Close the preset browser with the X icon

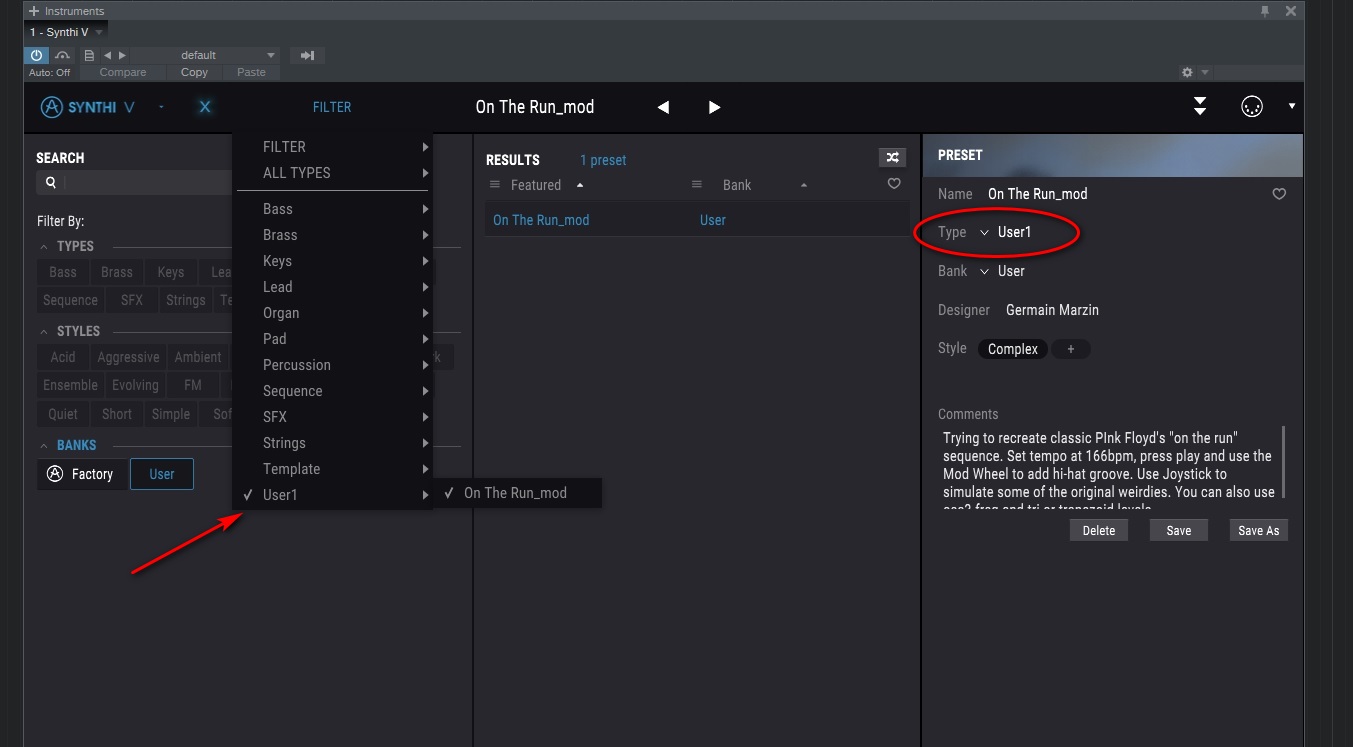click(205, 107)
